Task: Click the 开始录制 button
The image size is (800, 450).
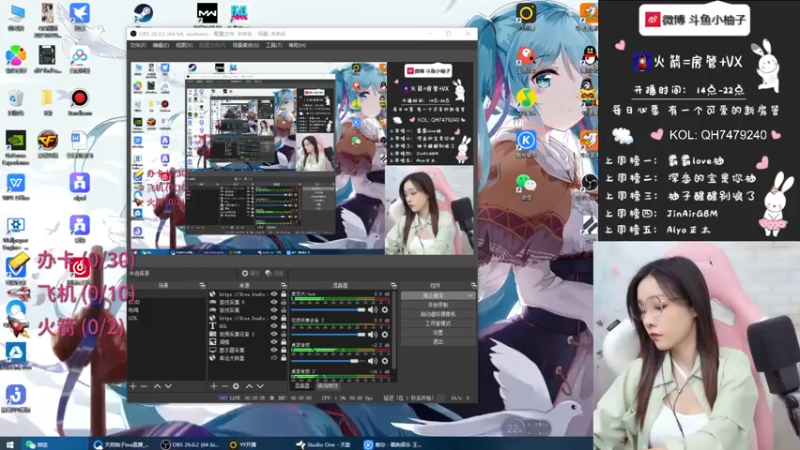Action: 438,305
